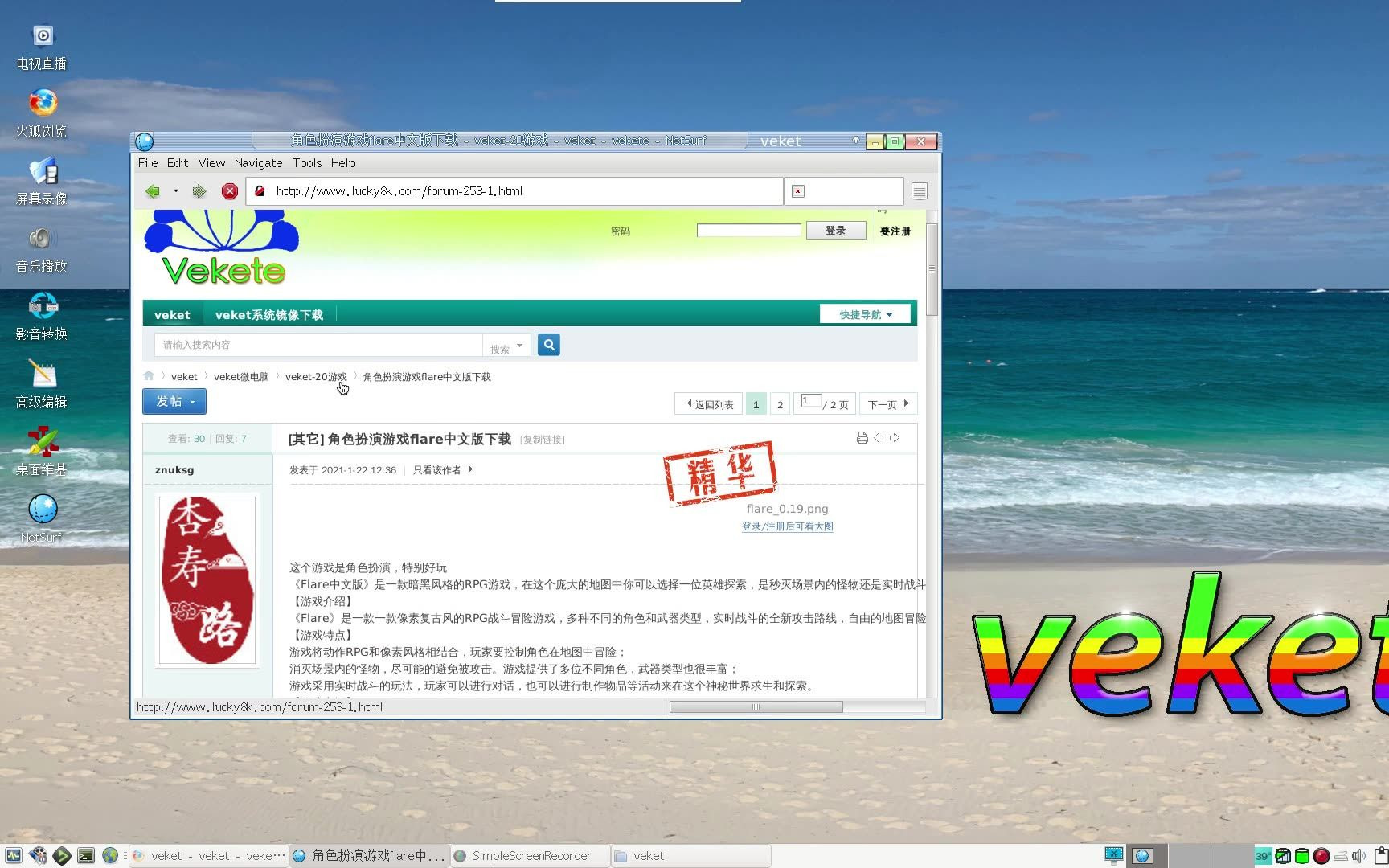Click the breadcrumb home icon
The image size is (1389, 868).
[x=149, y=375]
